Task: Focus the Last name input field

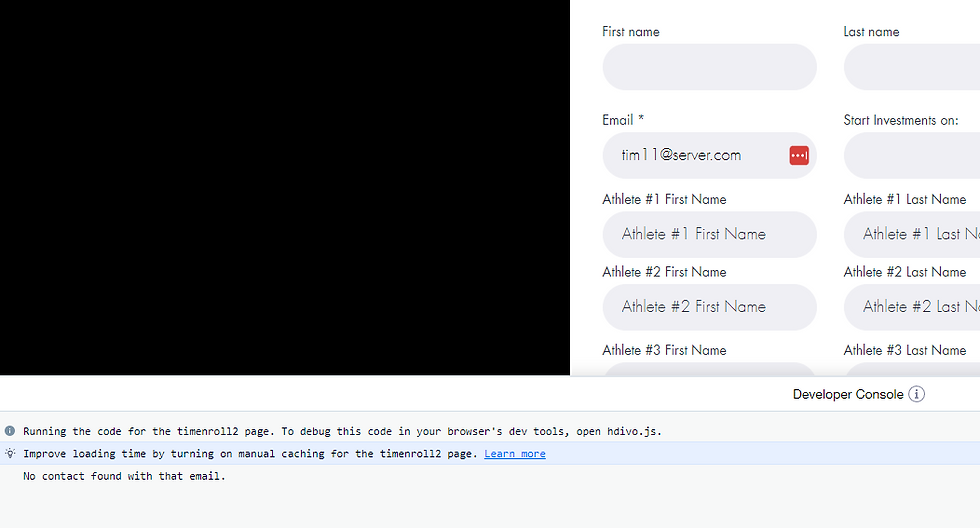Action: point(912,67)
